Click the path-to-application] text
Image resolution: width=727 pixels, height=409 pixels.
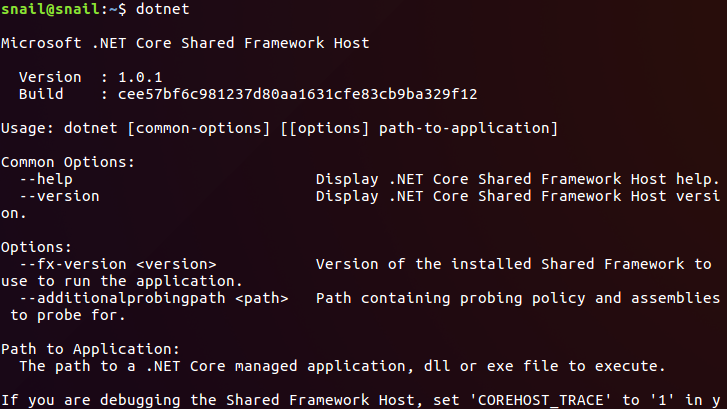tap(468, 128)
